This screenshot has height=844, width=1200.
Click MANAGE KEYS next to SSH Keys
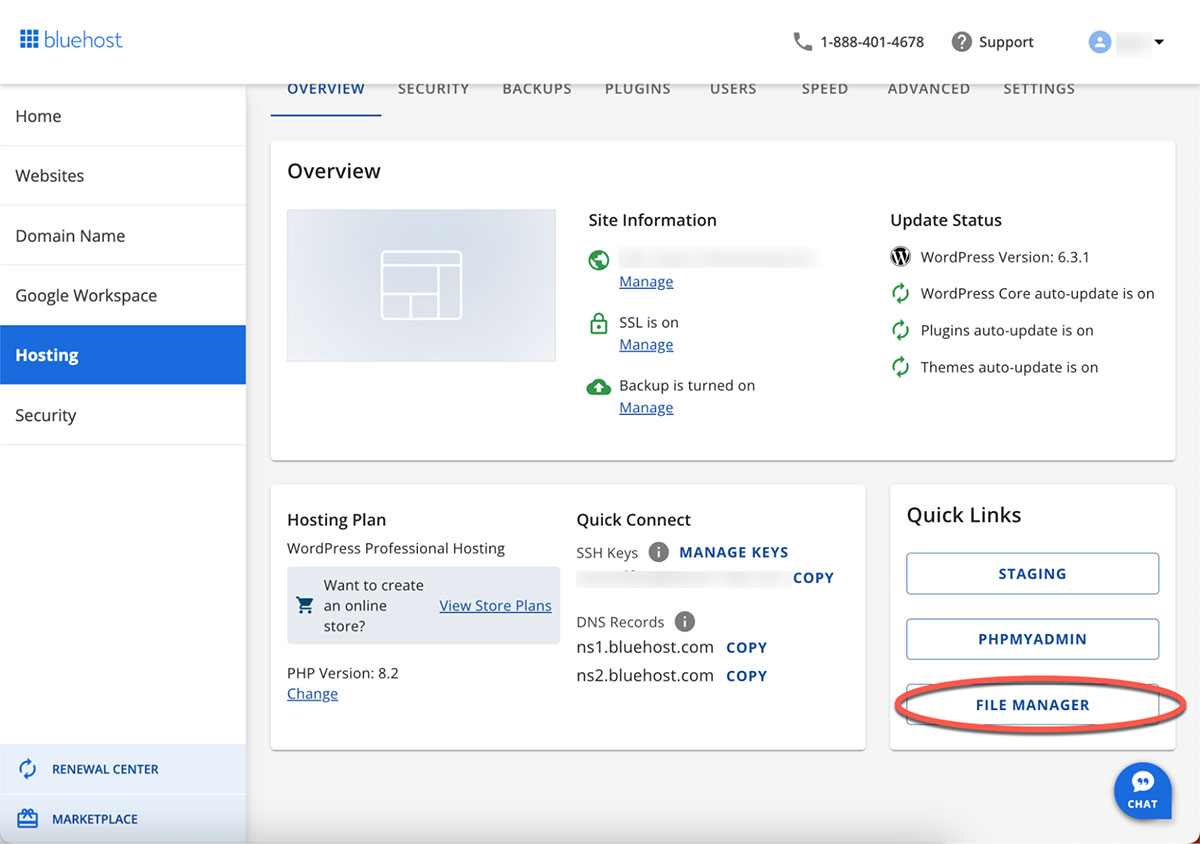click(734, 552)
